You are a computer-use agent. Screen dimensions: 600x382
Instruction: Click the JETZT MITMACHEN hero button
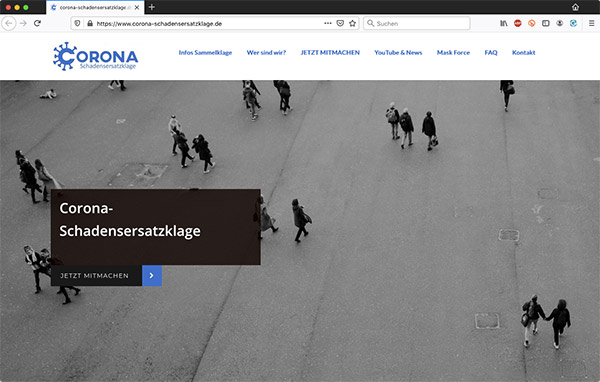pos(96,276)
